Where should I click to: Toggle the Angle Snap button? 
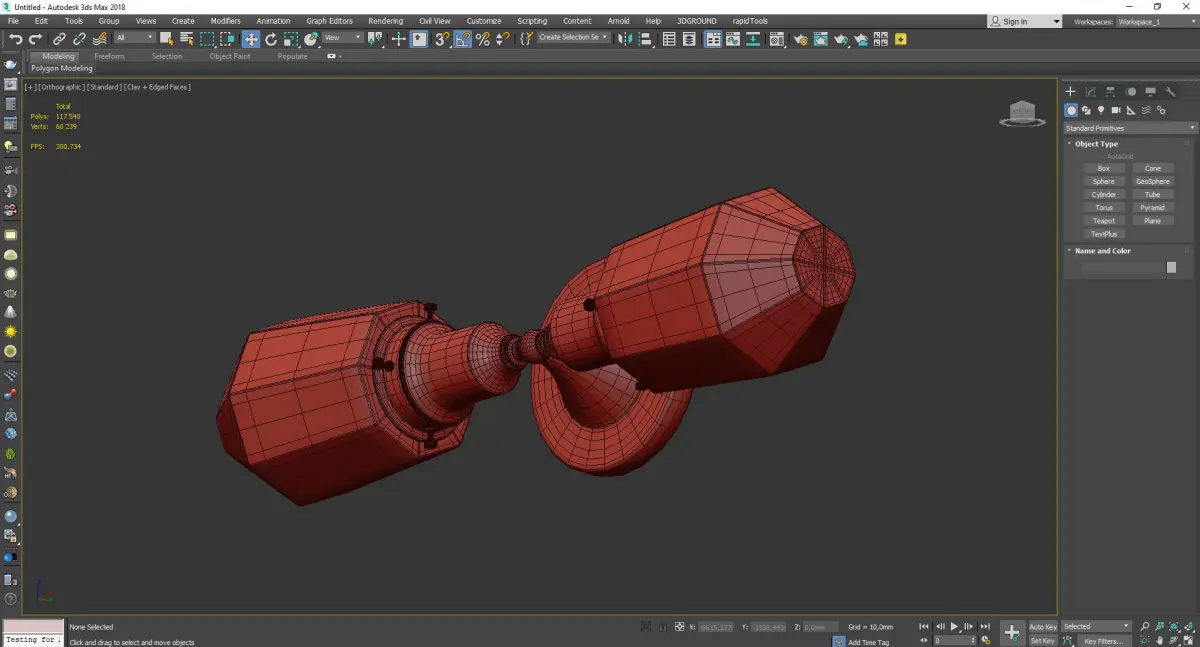tap(462, 39)
